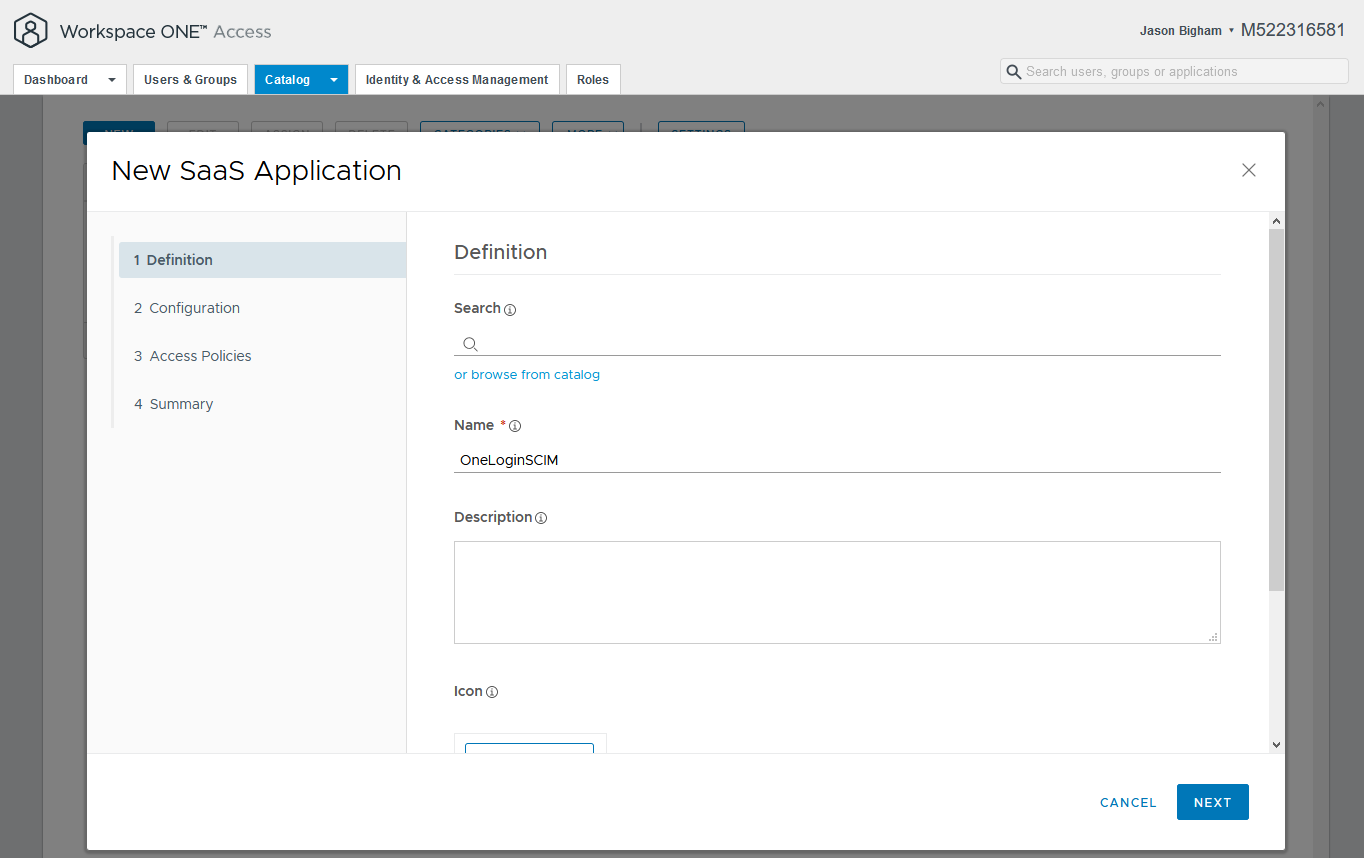Click the info icon next to Description

[x=541, y=517]
